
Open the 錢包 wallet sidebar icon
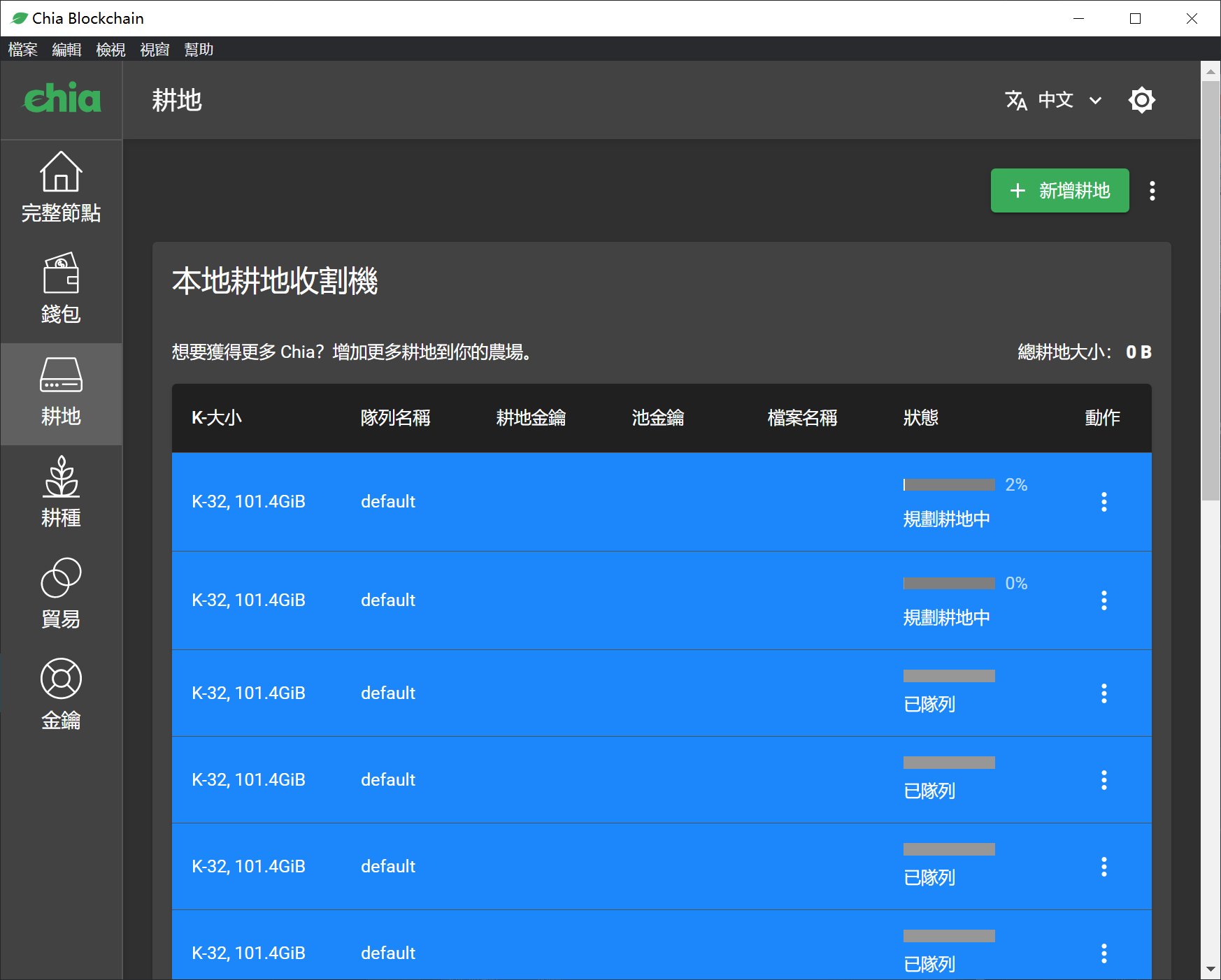pos(61,273)
